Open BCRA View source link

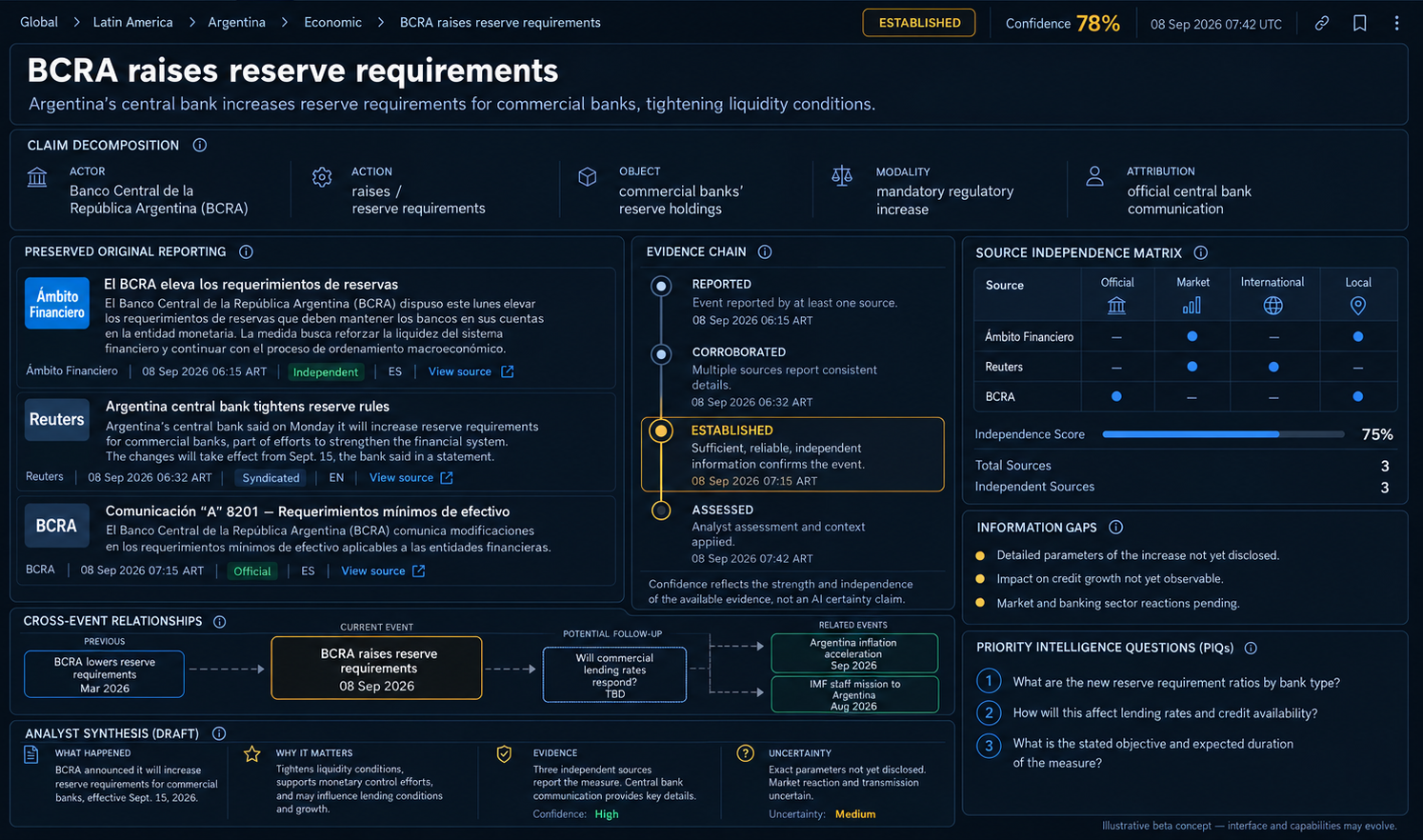tap(383, 571)
